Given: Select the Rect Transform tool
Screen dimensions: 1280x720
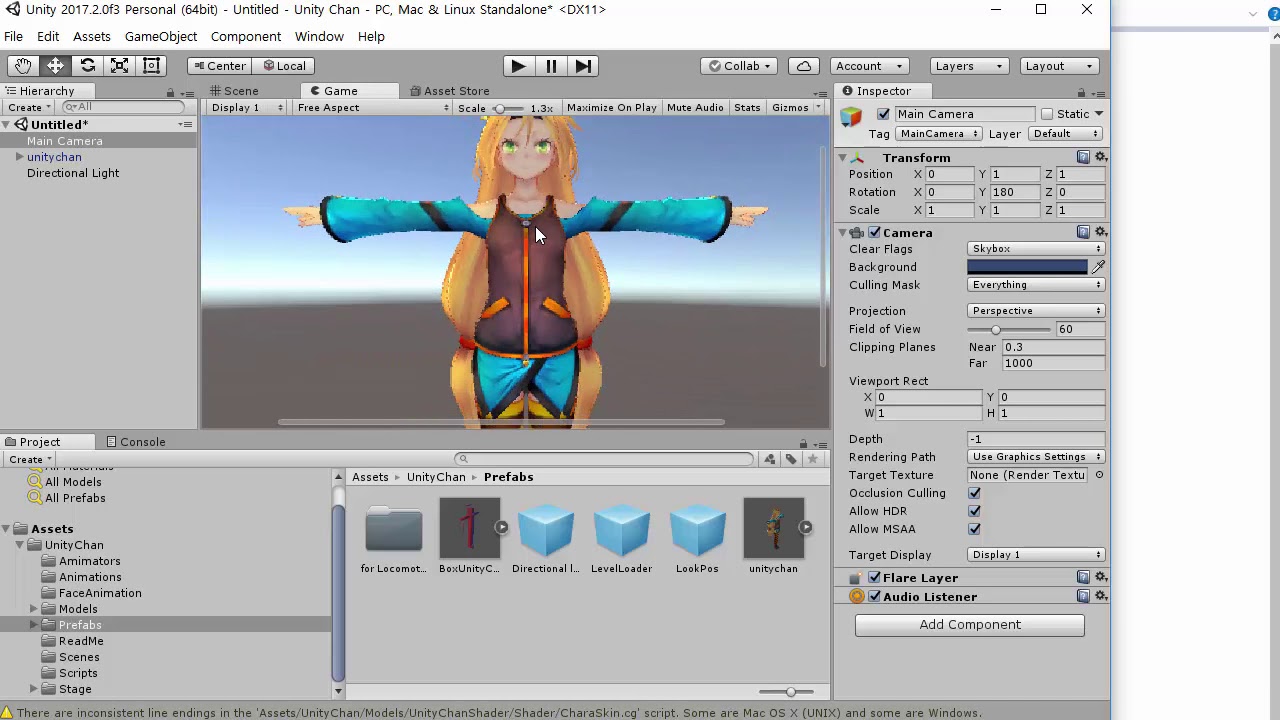Looking at the screenshot, I should click(x=151, y=66).
